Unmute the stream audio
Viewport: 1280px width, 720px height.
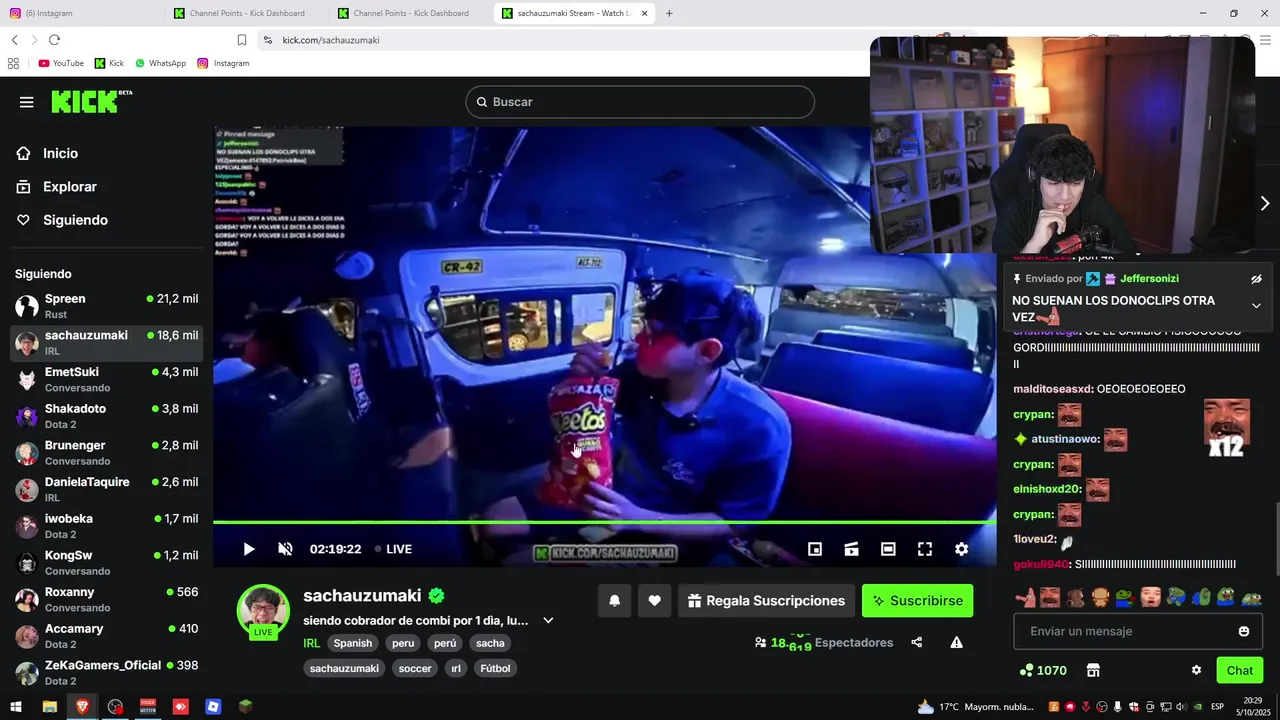(285, 549)
